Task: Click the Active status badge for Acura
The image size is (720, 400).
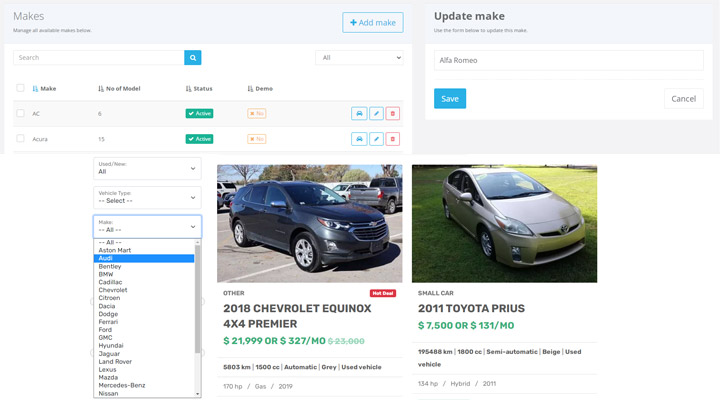Action: point(199,139)
